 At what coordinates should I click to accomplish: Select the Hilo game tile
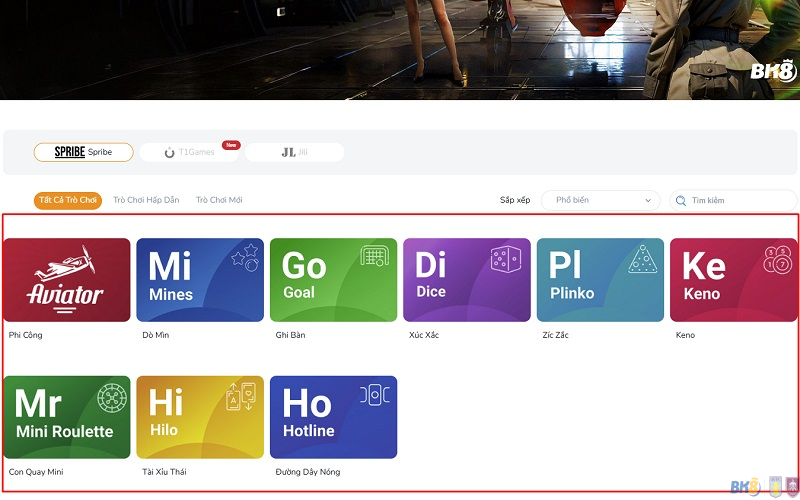click(x=200, y=417)
